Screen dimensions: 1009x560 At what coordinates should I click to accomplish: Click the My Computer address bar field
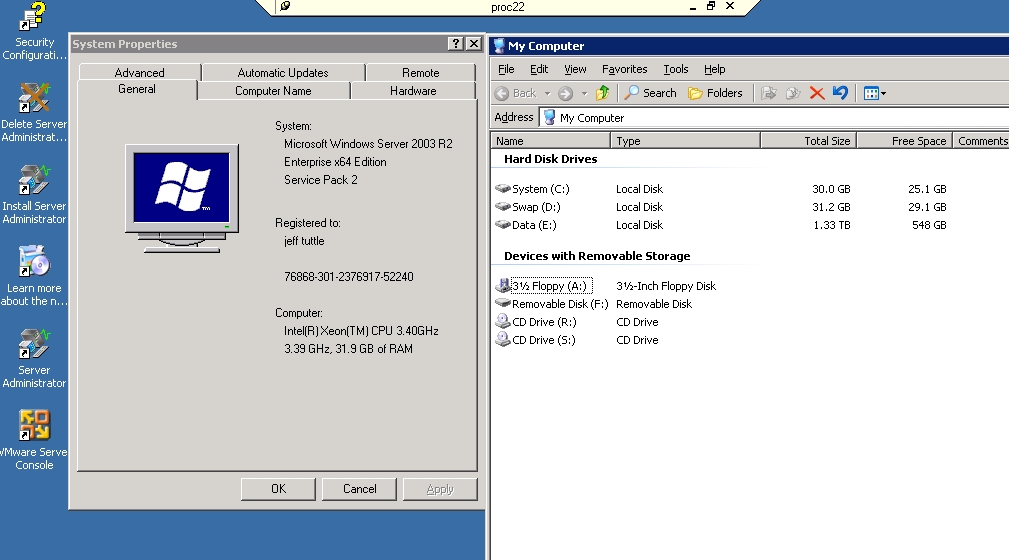point(774,118)
